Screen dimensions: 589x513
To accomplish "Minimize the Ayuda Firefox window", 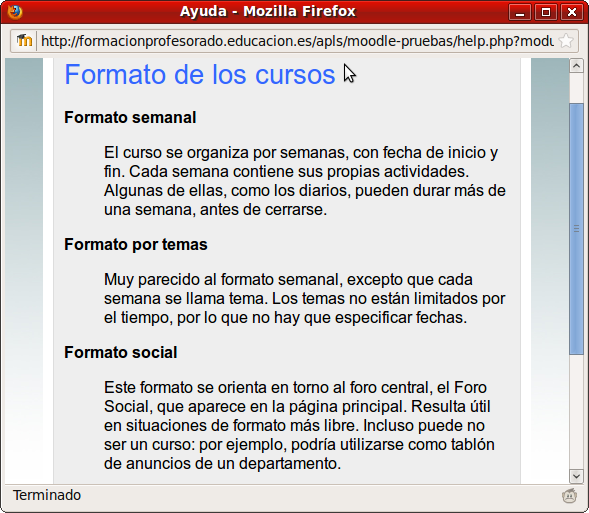I will point(520,12).
